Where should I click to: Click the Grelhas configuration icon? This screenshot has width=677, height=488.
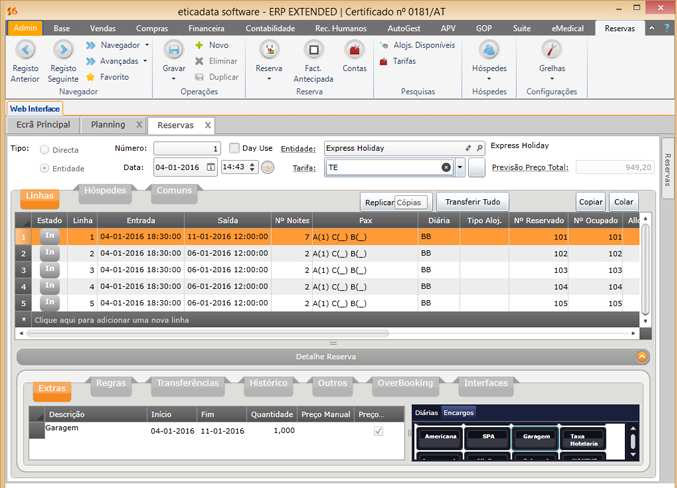click(x=552, y=49)
